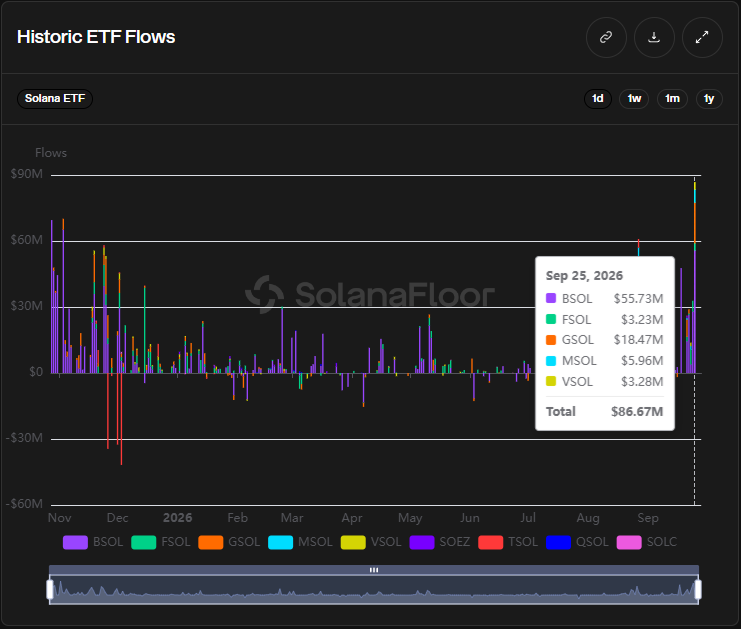Screen dimensions: 741x629
Task: Click the $90M axis label
Action: (x=26, y=174)
